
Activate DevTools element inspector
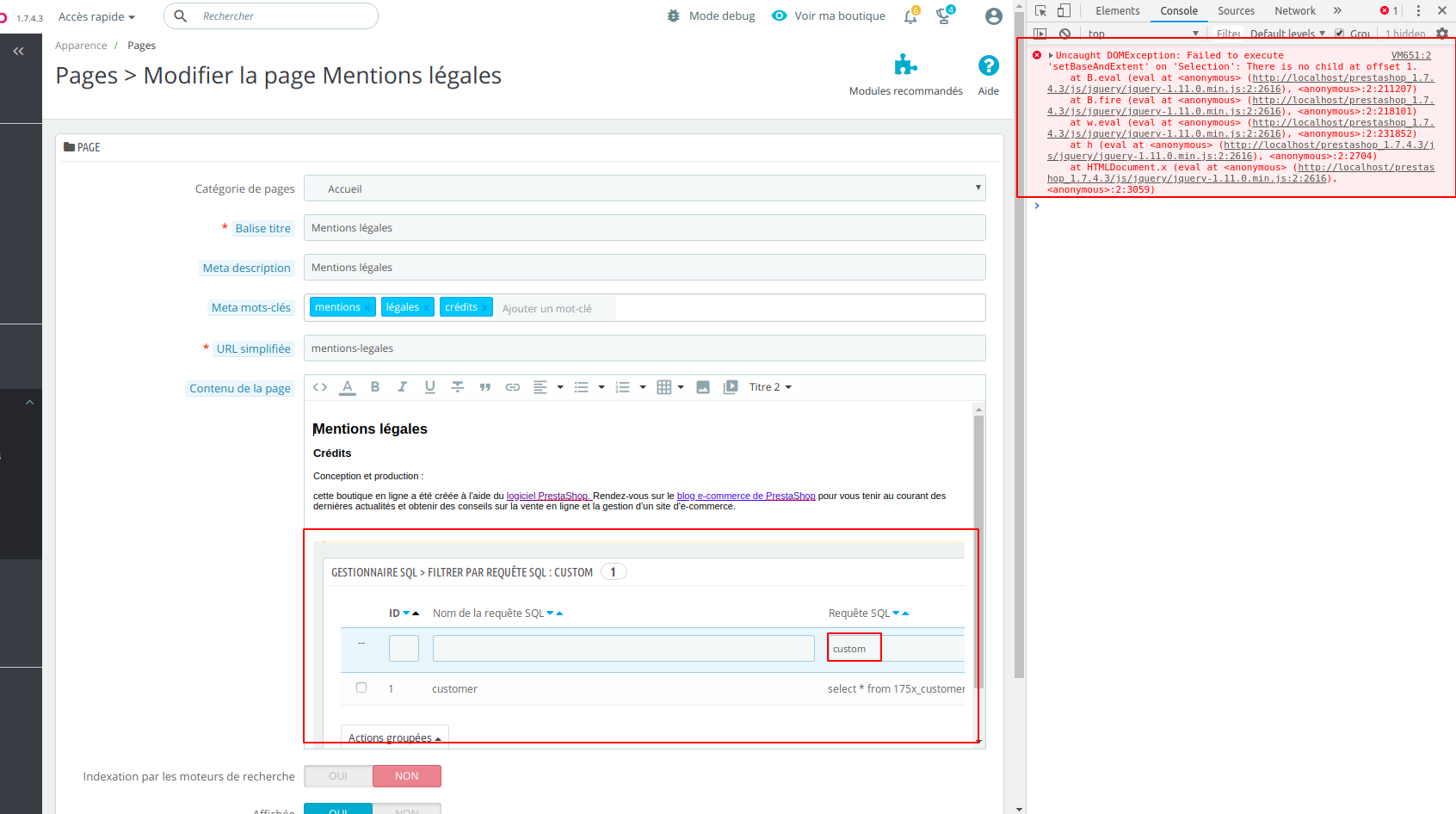(1041, 10)
